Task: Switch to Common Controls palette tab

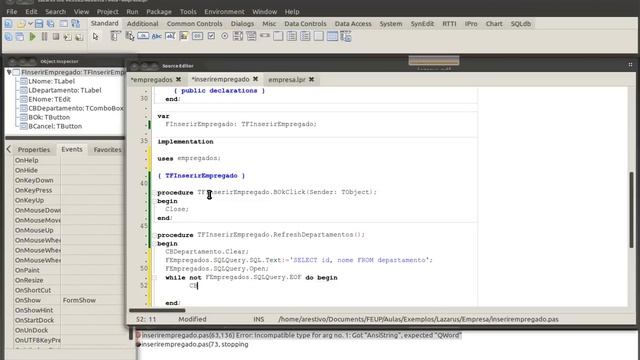Action: point(195,24)
